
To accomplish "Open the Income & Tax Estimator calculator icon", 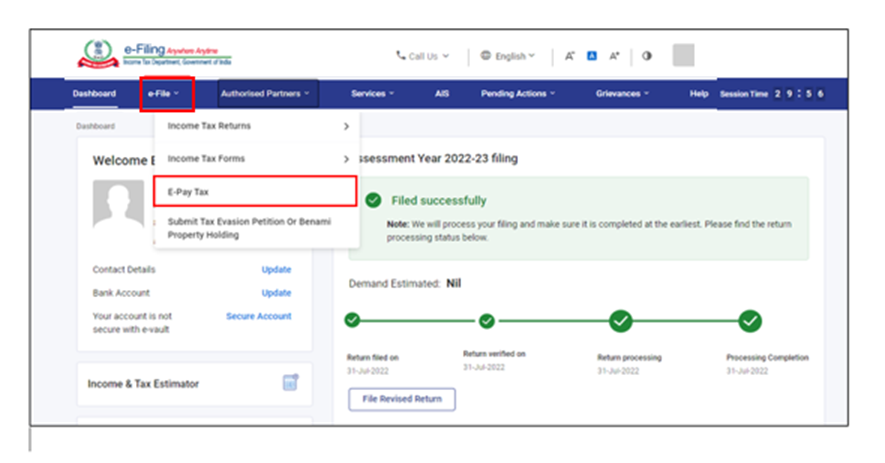I will click(x=291, y=383).
